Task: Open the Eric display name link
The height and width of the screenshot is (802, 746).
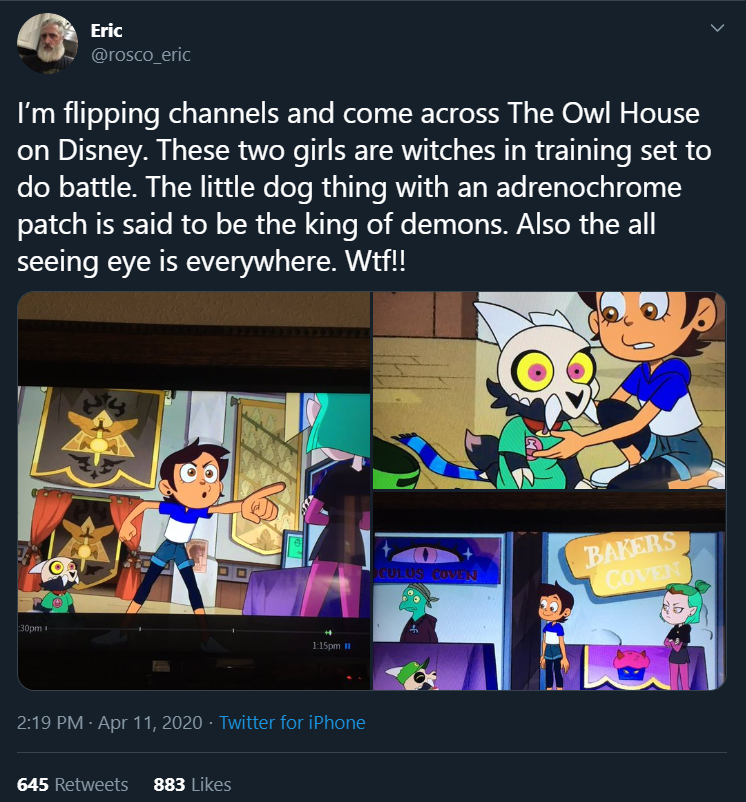Action: click(x=106, y=31)
